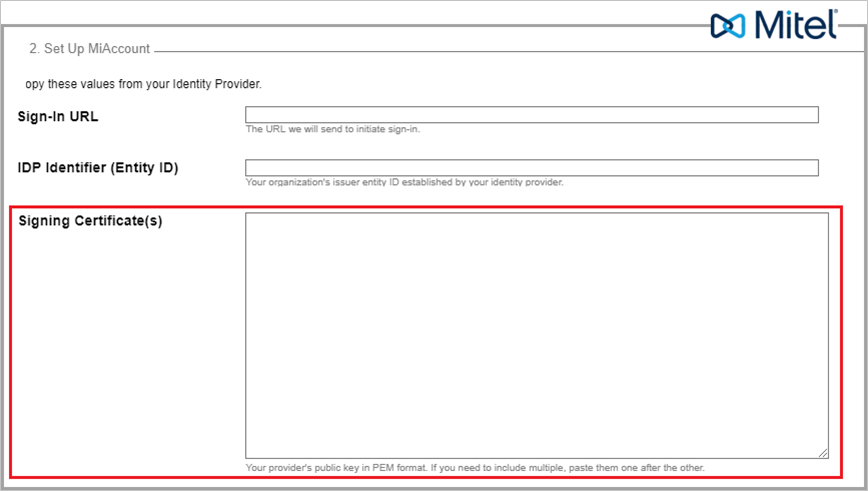Image resolution: width=868 pixels, height=491 pixels.
Task: Click the Mitel logo
Action: click(774, 24)
